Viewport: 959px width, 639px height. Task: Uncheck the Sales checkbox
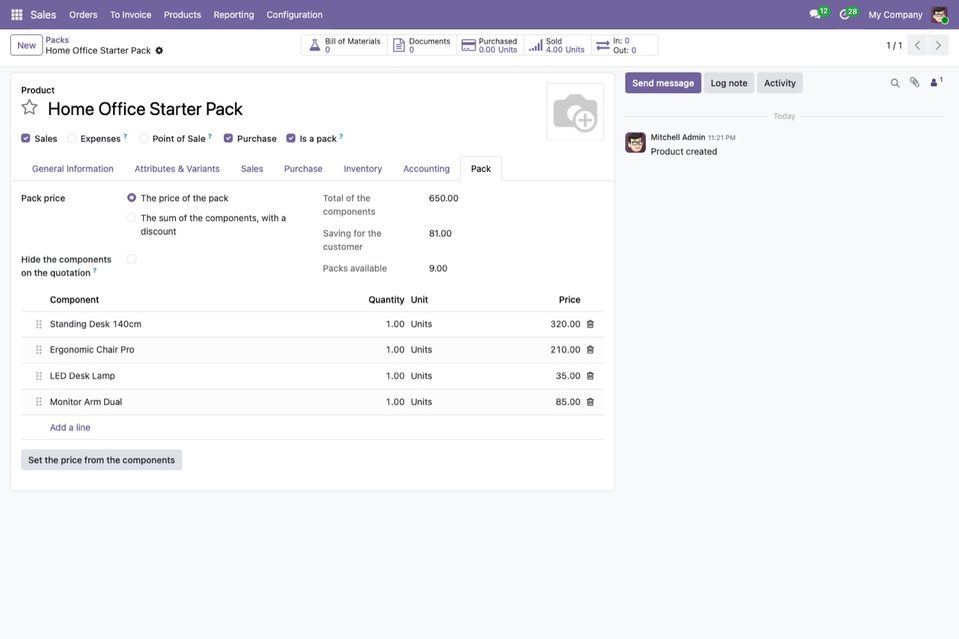click(x=26, y=138)
